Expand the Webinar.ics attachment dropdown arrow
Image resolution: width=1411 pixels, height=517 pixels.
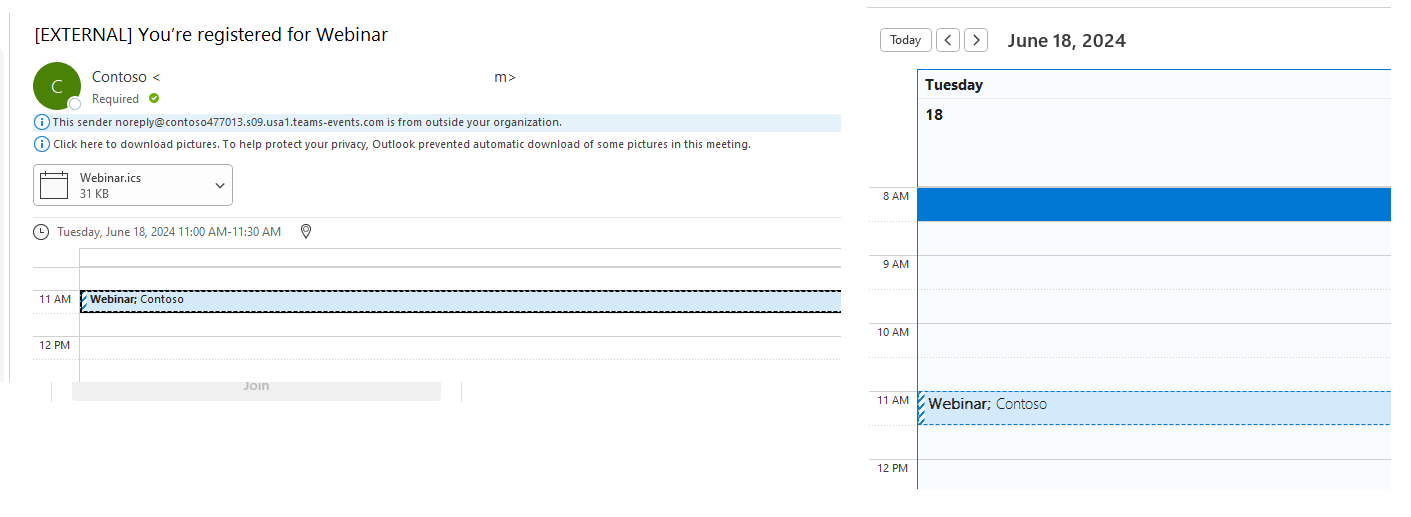click(220, 185)
